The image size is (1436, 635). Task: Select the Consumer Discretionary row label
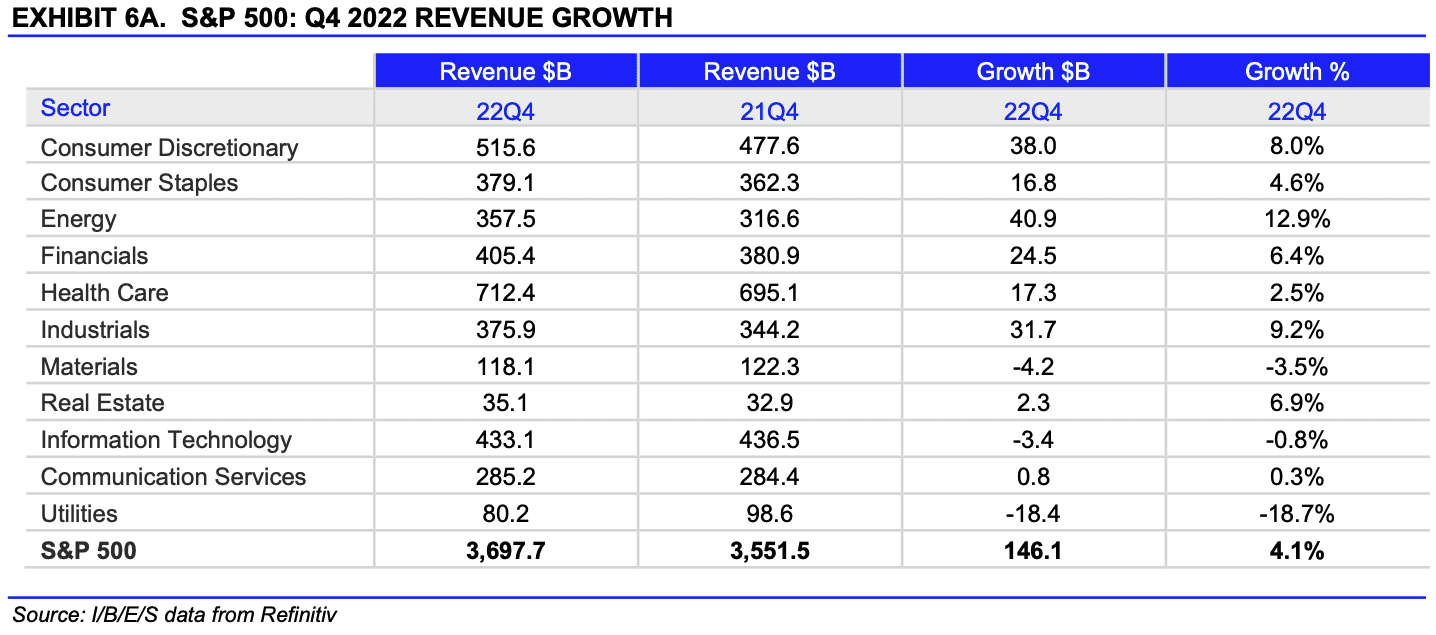pyautogui.click(x=169, y=147)
